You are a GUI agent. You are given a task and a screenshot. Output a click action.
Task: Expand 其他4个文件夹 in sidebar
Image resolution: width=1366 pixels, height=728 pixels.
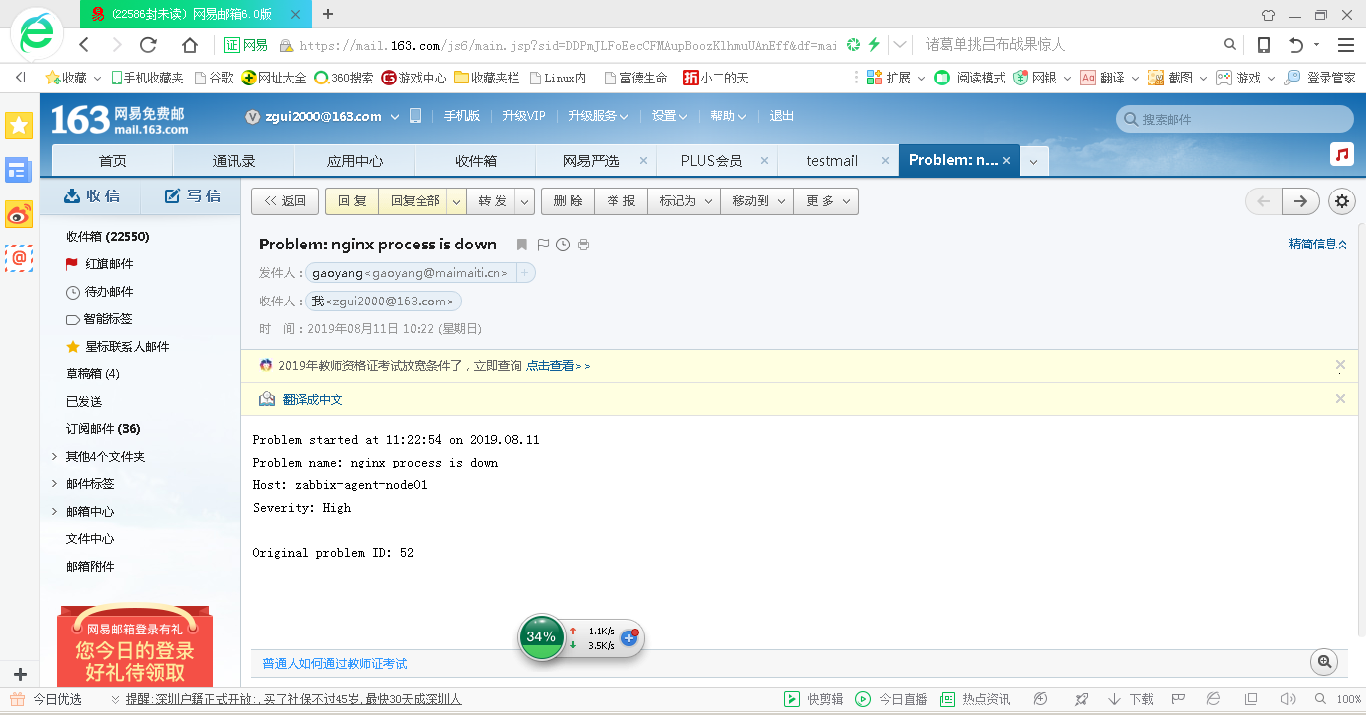(x=54, y=457)
